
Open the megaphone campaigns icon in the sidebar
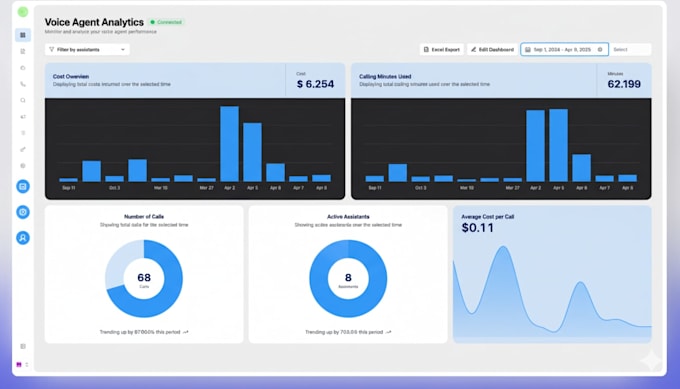point(23,117)
